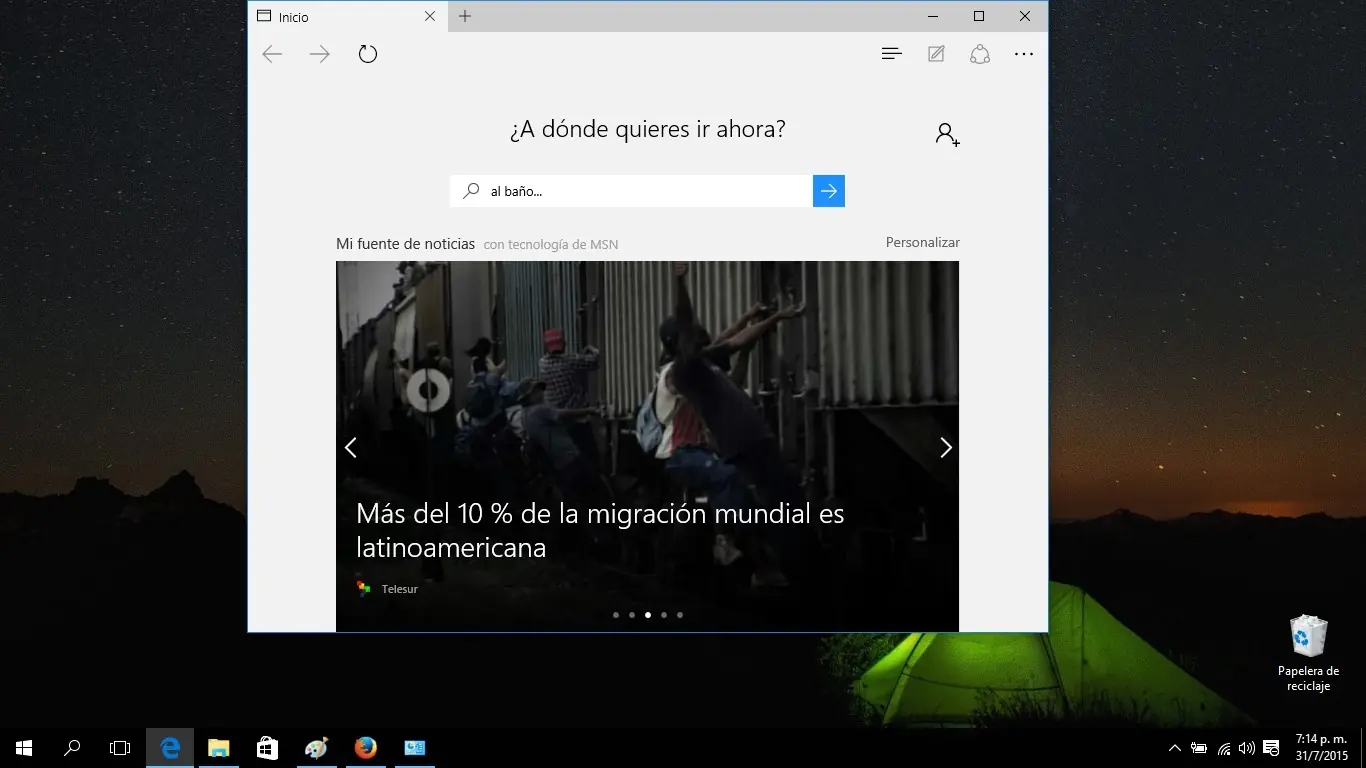Click the back navigation arrow
Viewport: 1366px width, 768px height.
[272, 54]
